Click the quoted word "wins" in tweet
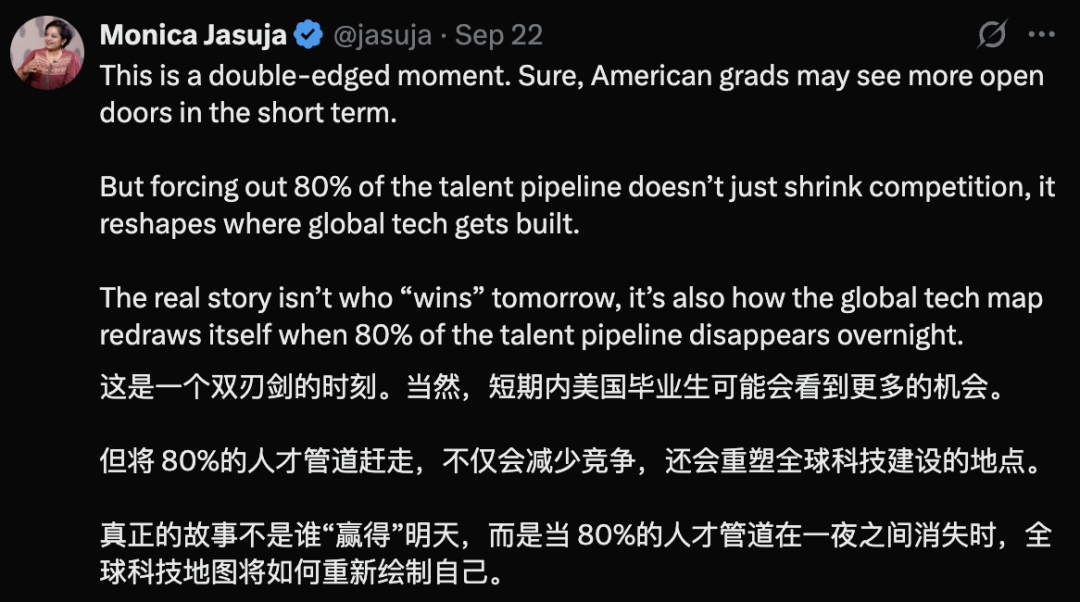This screenshot has height=602, width=1080. (x=412, y=298)
